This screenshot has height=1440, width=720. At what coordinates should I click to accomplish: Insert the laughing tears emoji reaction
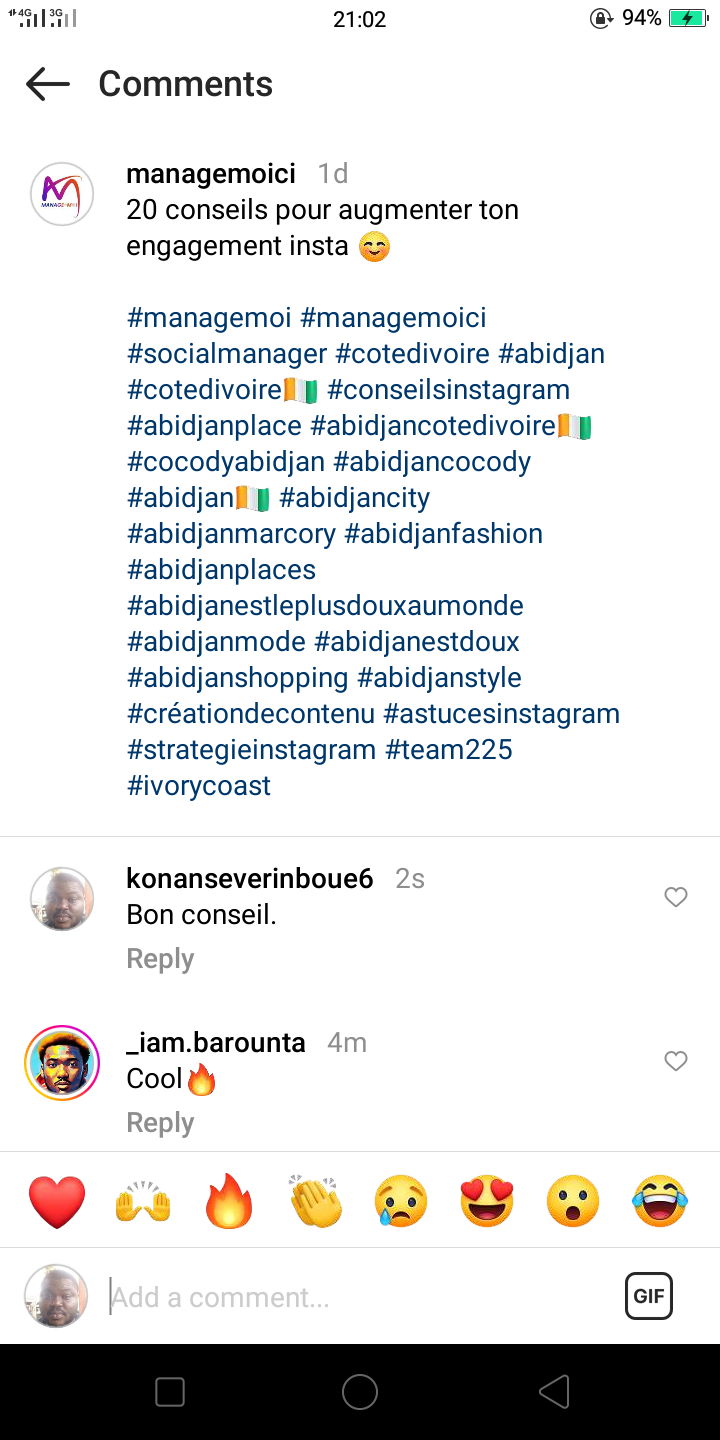click(660, 1201)
